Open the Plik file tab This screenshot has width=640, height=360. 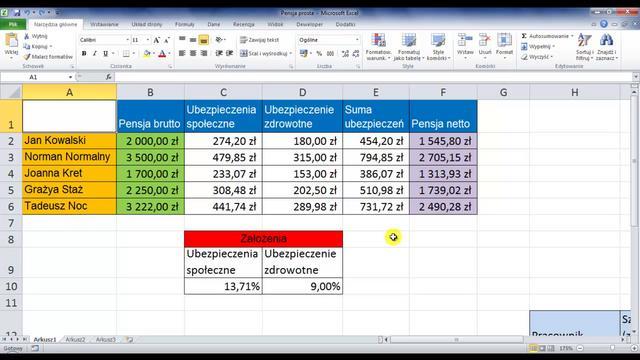tap(13, 24)
